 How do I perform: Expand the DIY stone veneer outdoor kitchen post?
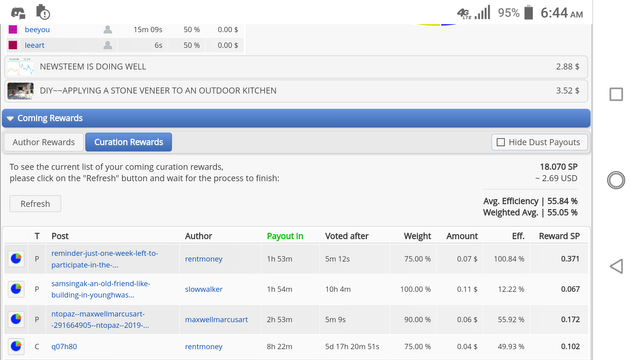pos(296,91)
